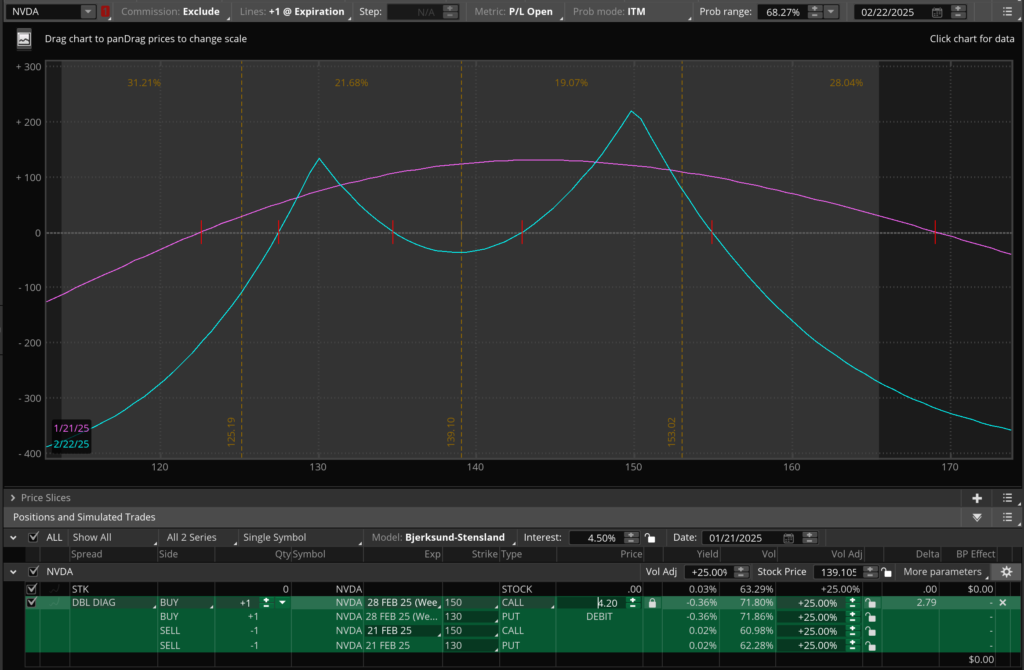Collapse Positions and Simulated Trades with the double-chevron icon
This screenshot has height=670, width=1024.
tap(977, 517)
